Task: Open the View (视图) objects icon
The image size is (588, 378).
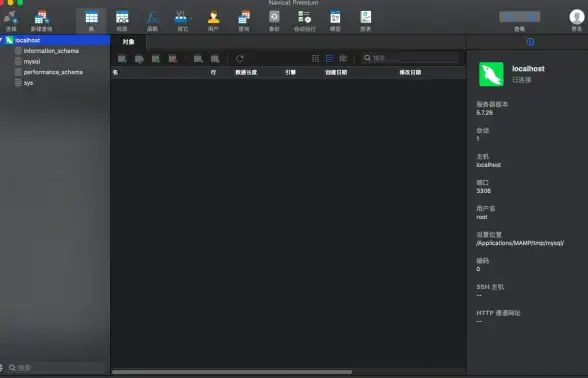Action: (122, 21)
